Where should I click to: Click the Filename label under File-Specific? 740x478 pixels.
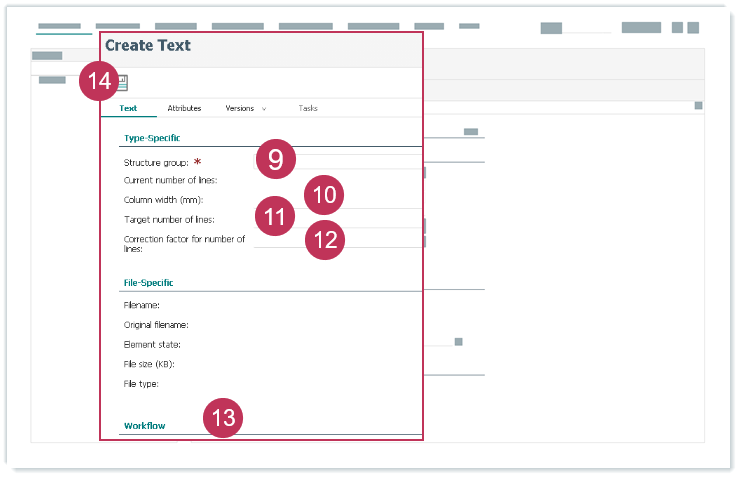coord(141,305)
